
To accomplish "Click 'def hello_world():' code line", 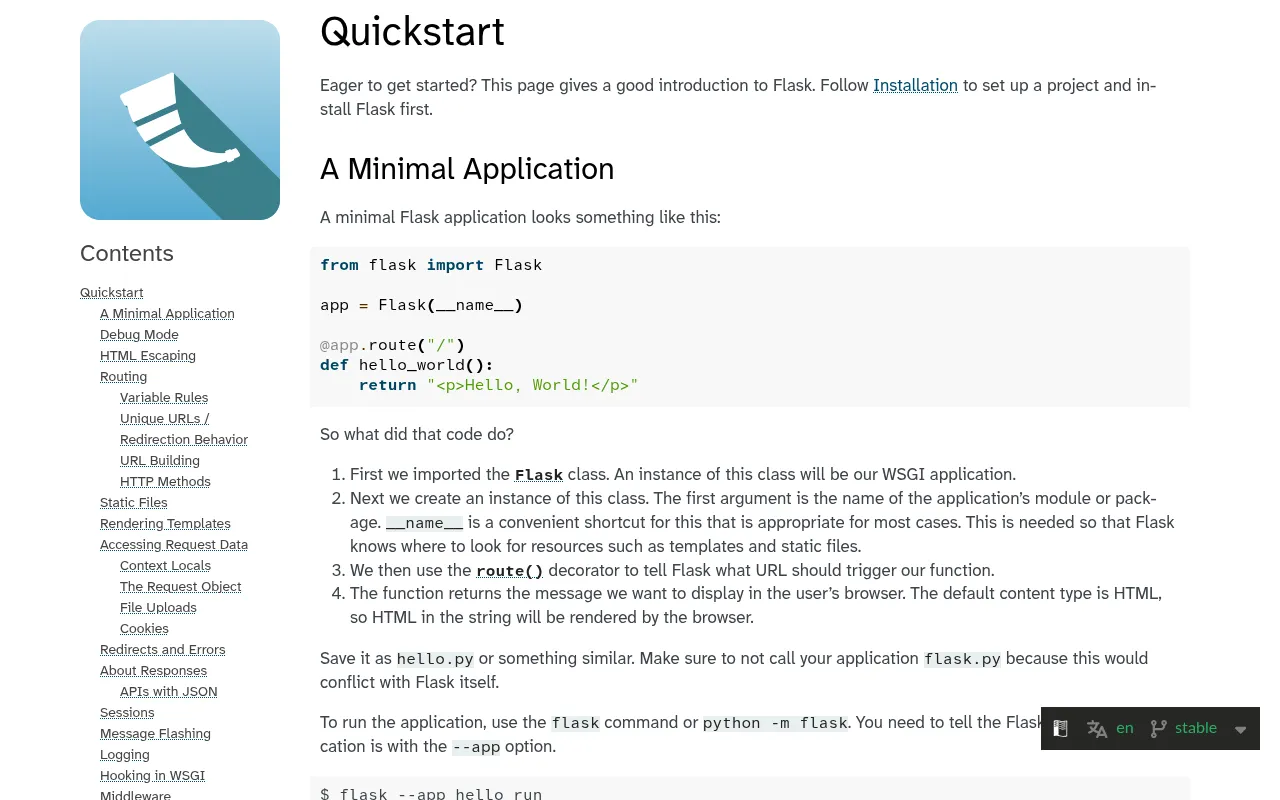I will [x=407, y=365].
